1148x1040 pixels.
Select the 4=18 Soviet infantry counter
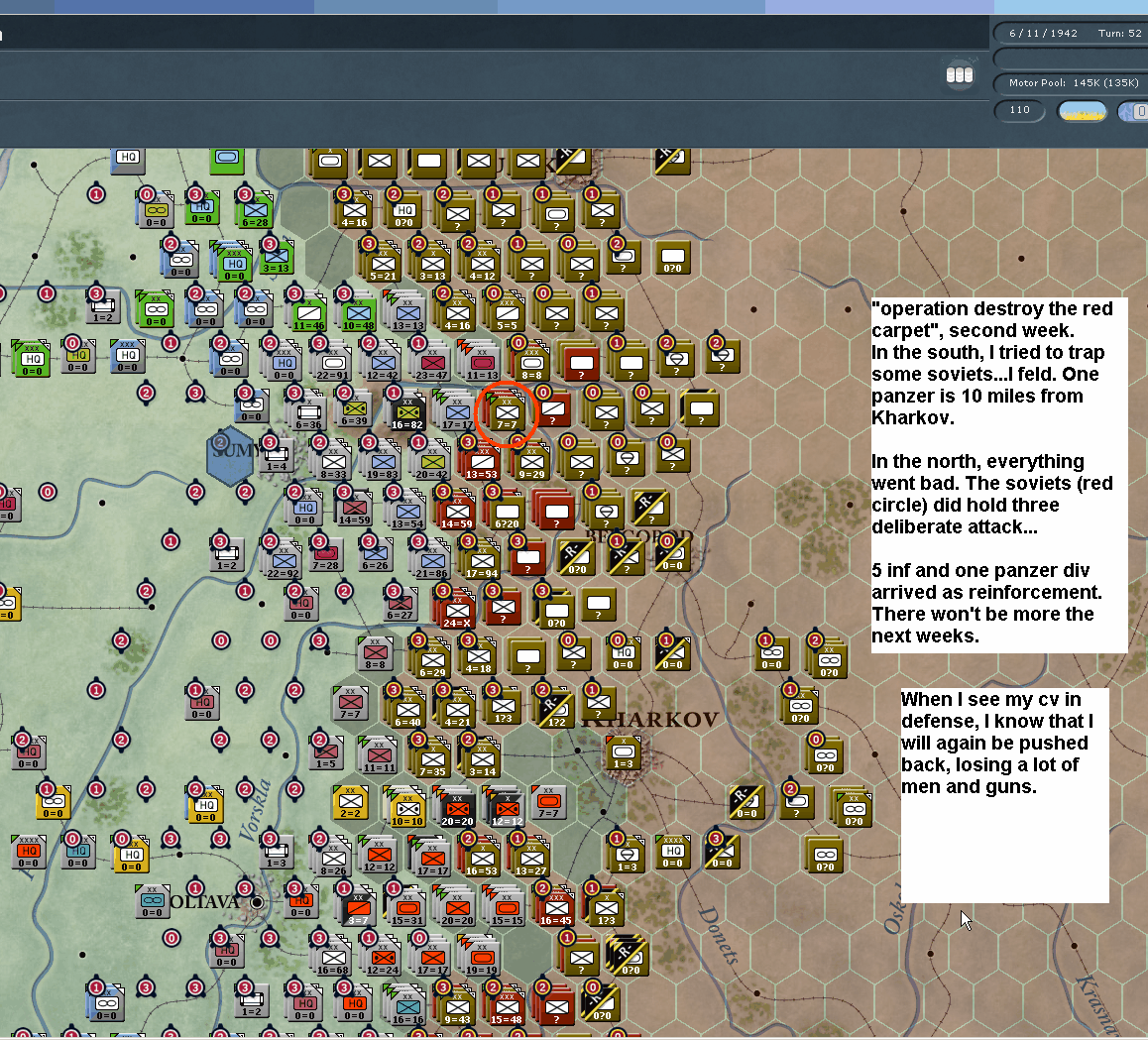478,658
